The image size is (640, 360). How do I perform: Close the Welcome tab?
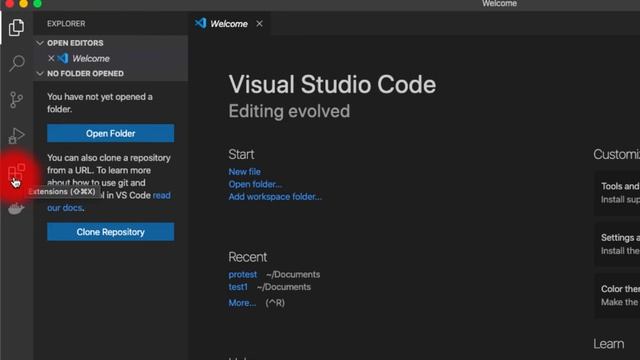pos(259,24)
